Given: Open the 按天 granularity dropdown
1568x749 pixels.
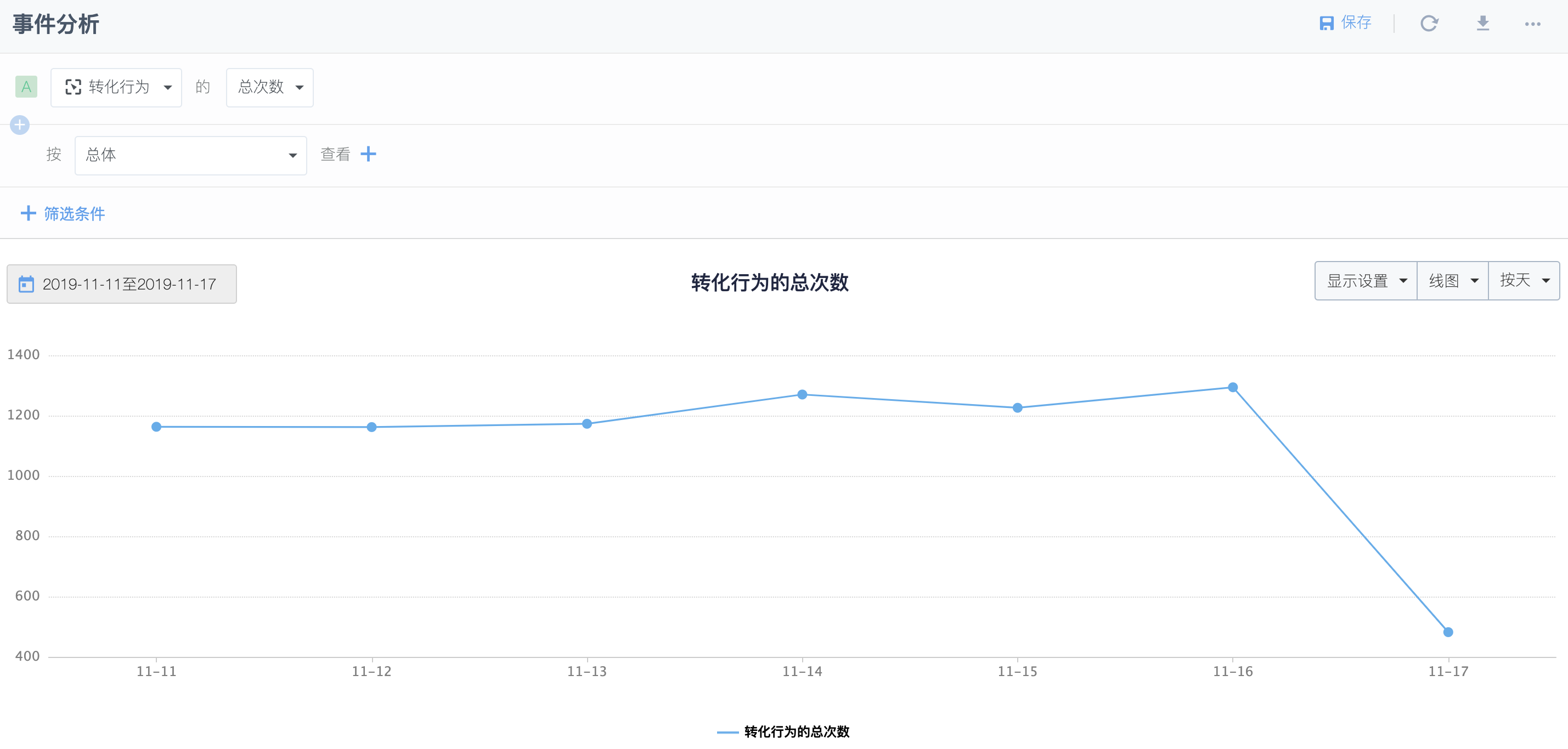Looking at the screenshot, I should [1524, 281].
